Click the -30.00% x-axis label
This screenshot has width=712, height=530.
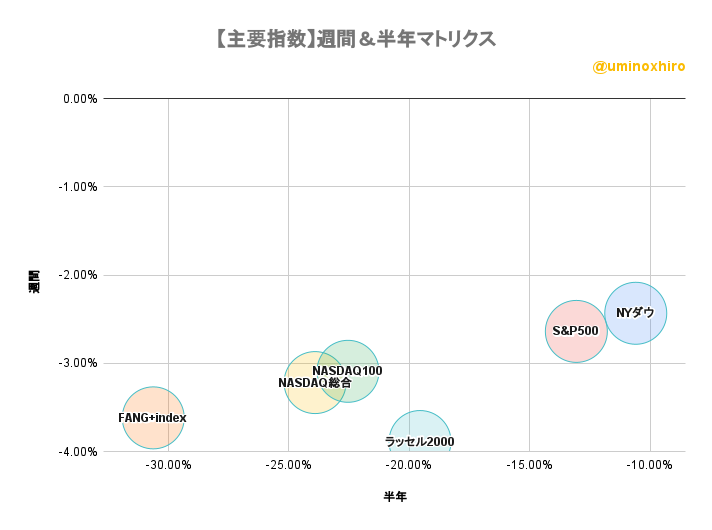tap(168, 465)
